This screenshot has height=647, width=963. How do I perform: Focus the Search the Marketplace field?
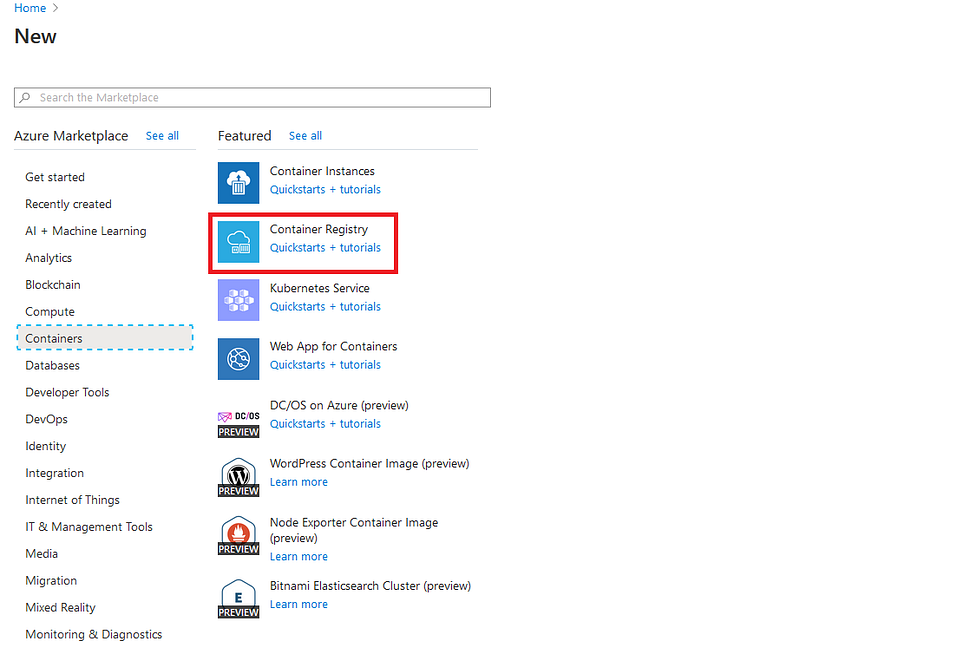(252, 97)
